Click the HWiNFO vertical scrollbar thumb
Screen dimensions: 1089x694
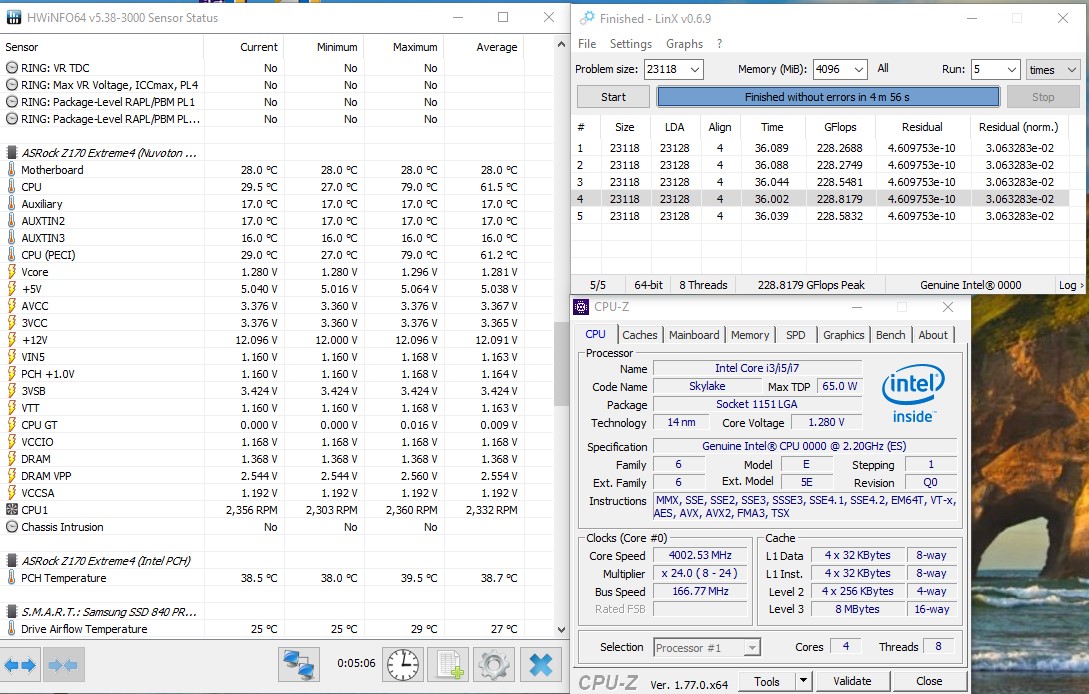click(x=561, y=364)
